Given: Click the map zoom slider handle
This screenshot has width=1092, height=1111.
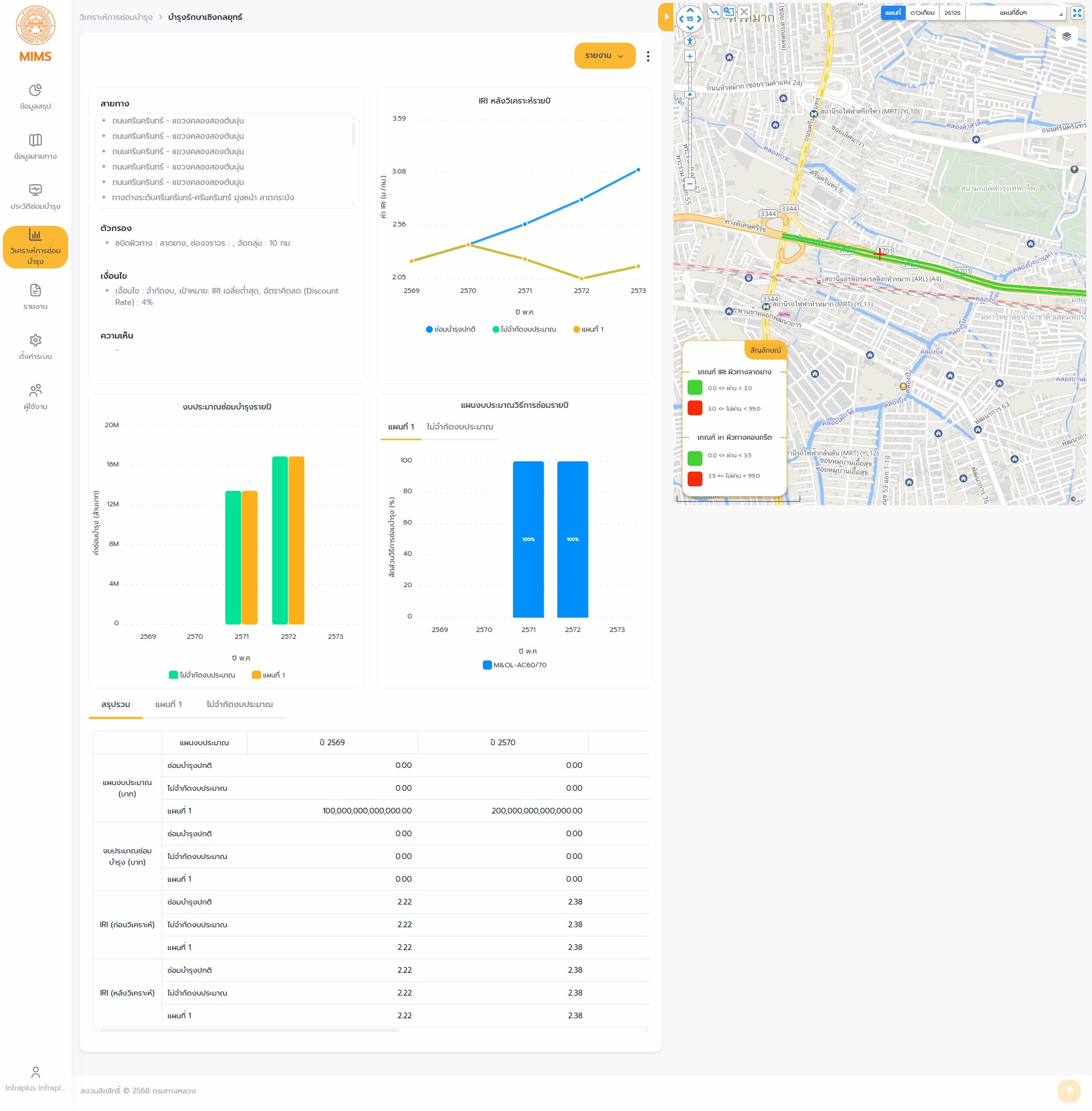Looking at the screenshot, I should point(690,94).
